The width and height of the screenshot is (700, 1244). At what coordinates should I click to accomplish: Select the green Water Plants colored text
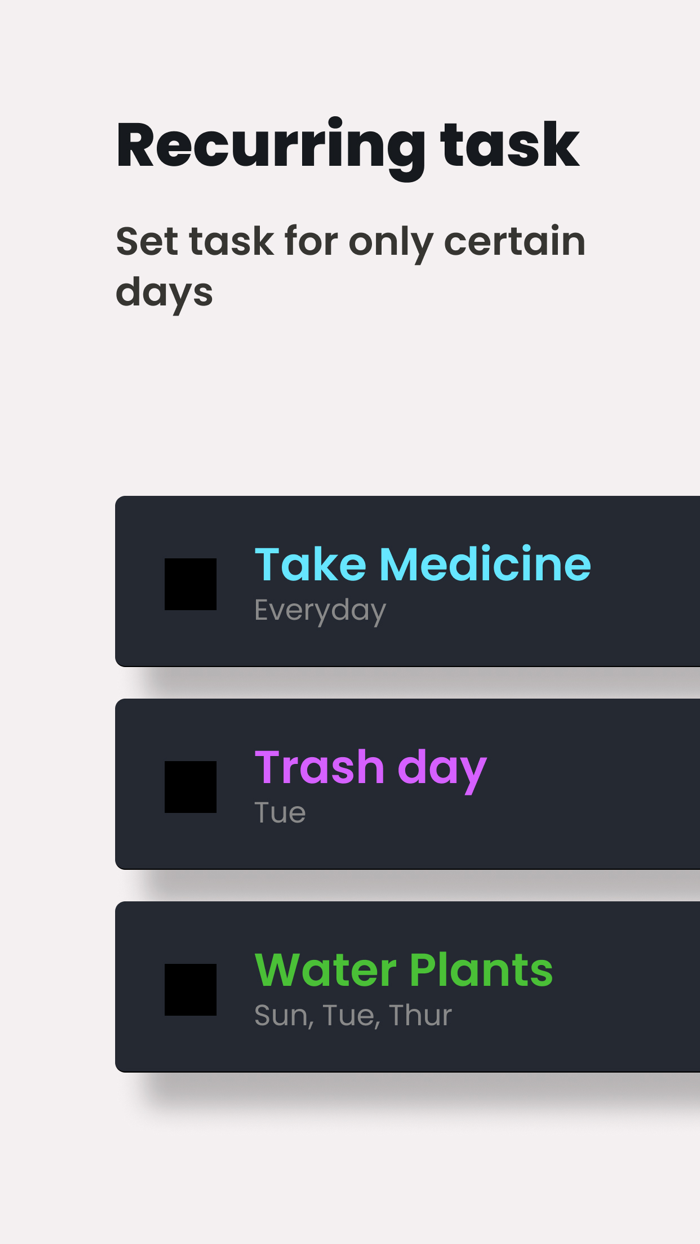[403, 968]
